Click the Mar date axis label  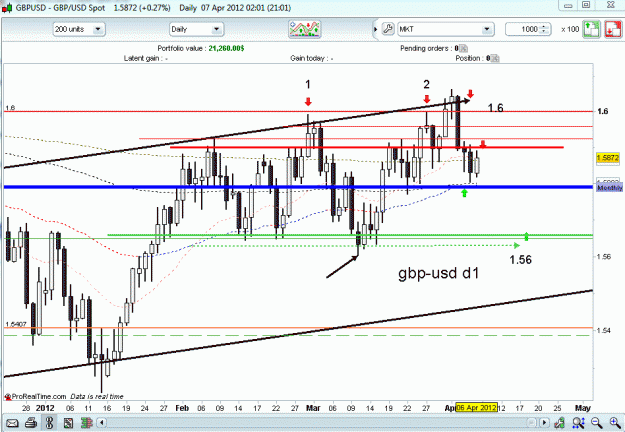pyautogui.click(x=313, y=408)
